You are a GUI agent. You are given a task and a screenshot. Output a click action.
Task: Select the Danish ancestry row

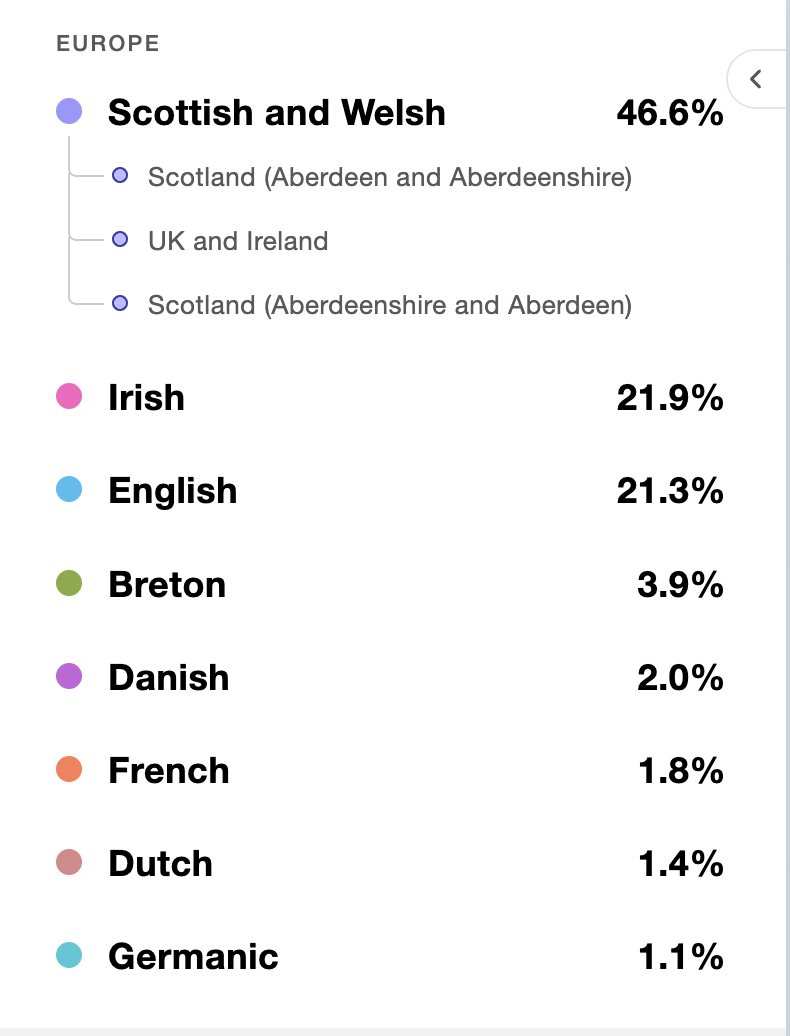[x=390, y=677]
